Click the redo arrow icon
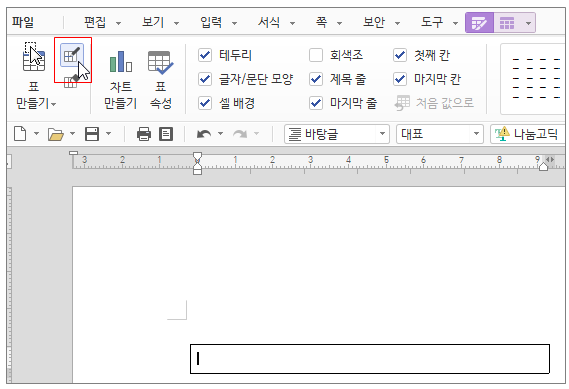Viewport: 569px width, 389px height. pyautogui.click(x=240, y=134)
